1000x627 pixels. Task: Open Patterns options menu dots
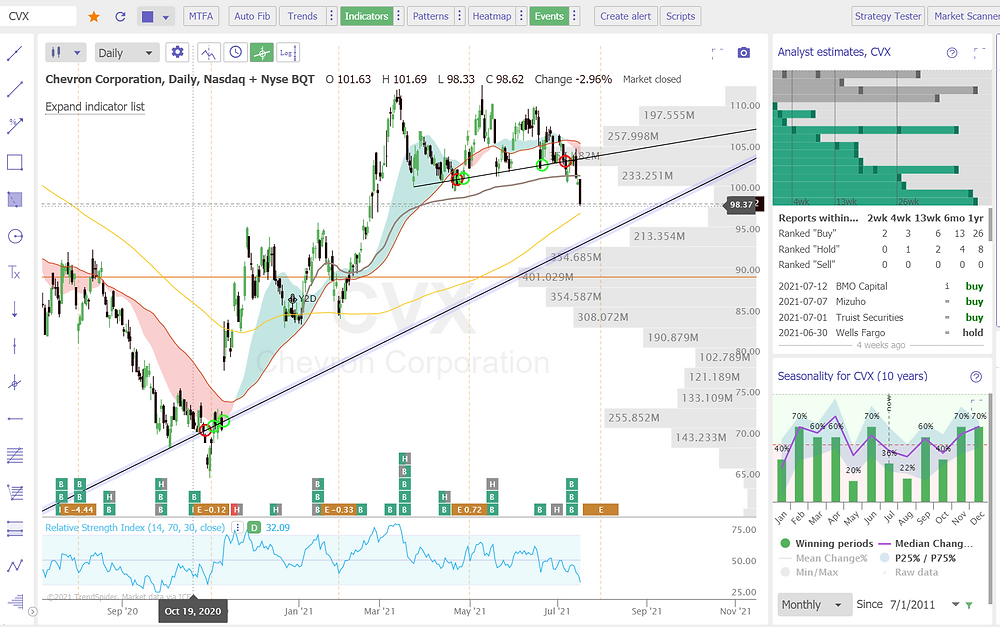[459, 17]
